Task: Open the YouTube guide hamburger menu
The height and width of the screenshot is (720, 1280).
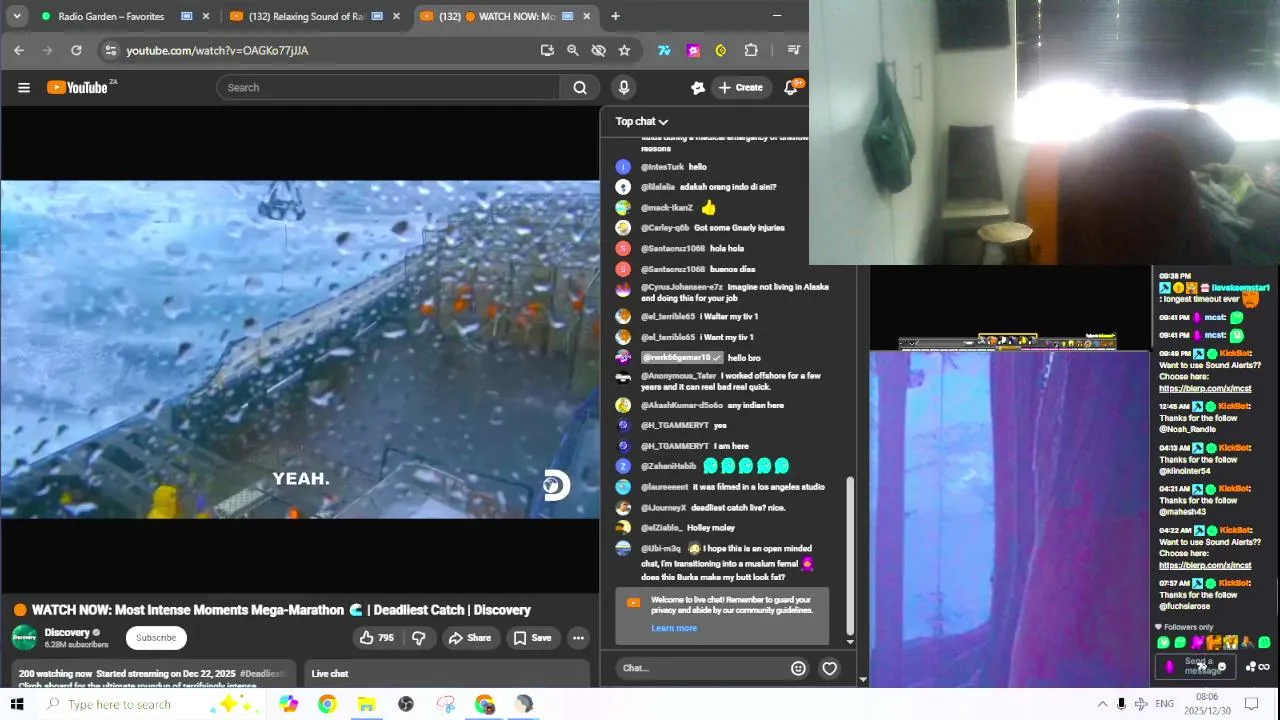Action: tap(24, 88)
